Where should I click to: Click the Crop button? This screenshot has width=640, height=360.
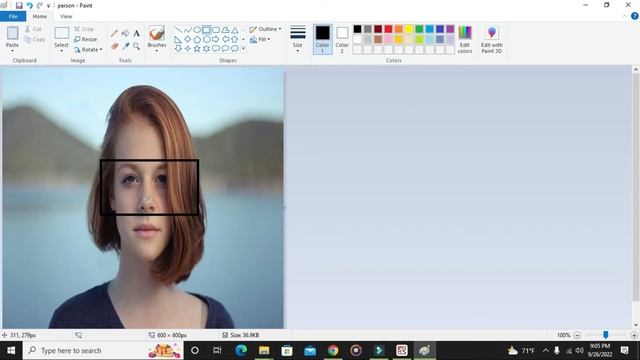(84, 29)
